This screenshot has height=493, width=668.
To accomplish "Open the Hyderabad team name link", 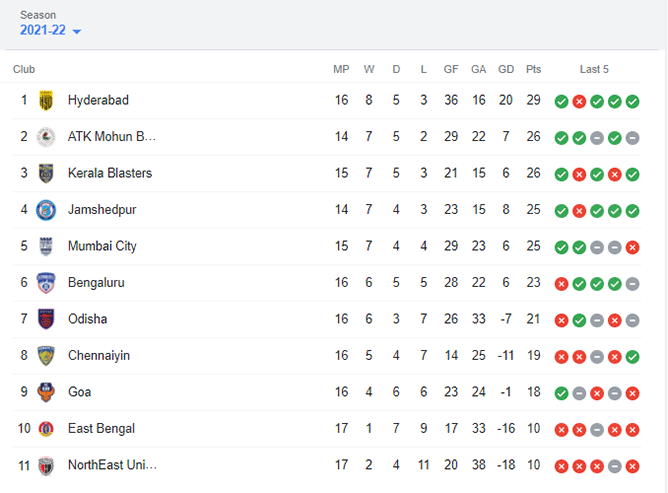I will 98,100.
